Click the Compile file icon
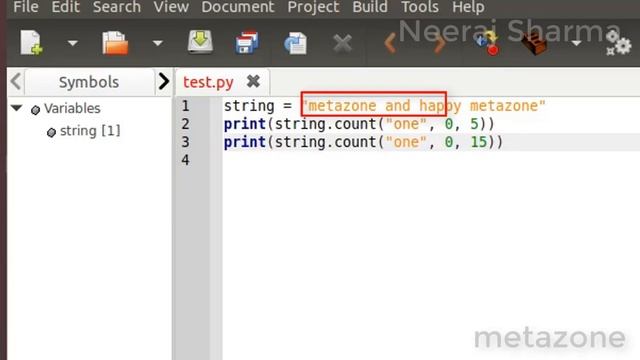The image size is (640, 360). pos(487,43)
